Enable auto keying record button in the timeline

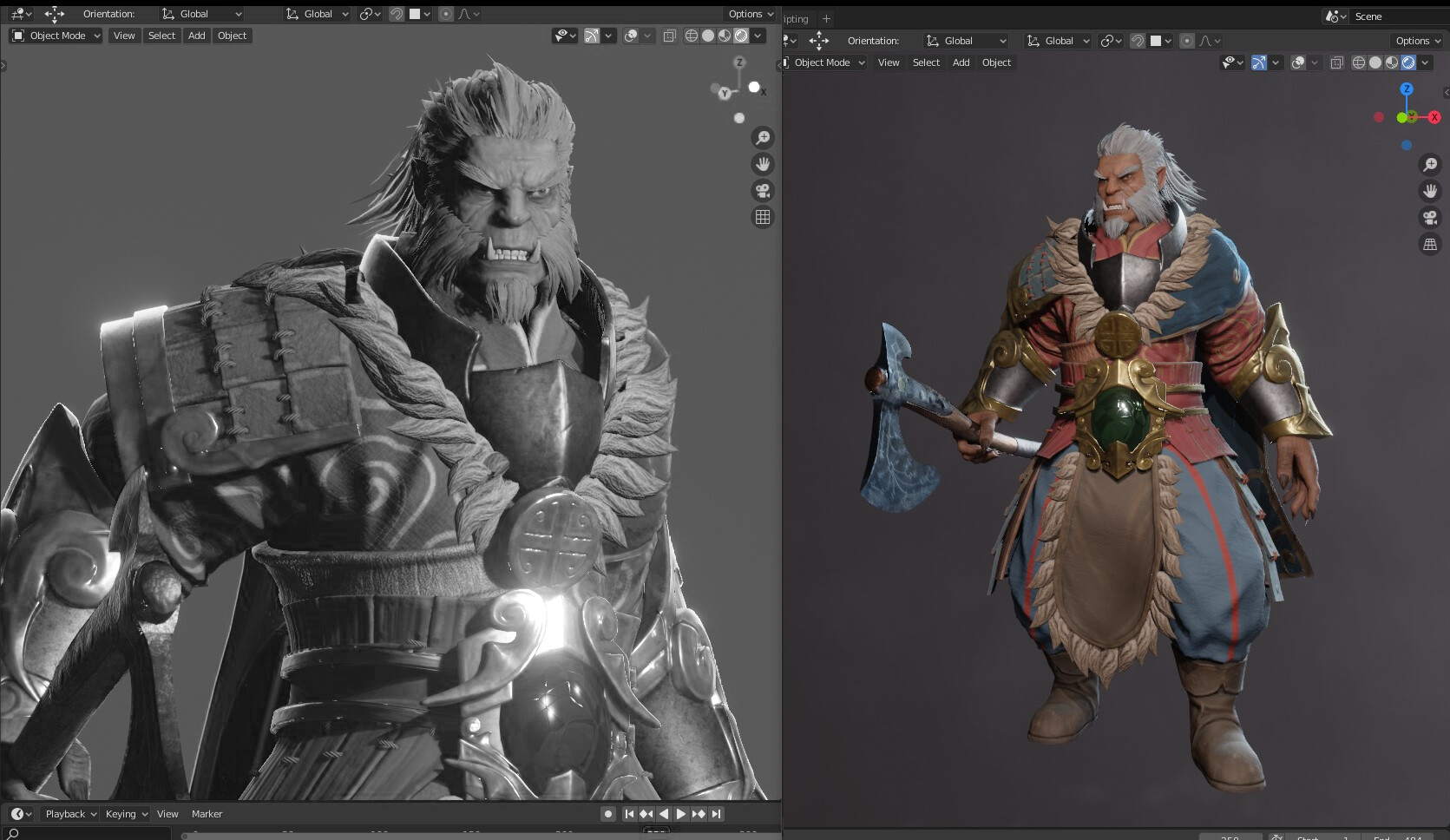point(608,814)
